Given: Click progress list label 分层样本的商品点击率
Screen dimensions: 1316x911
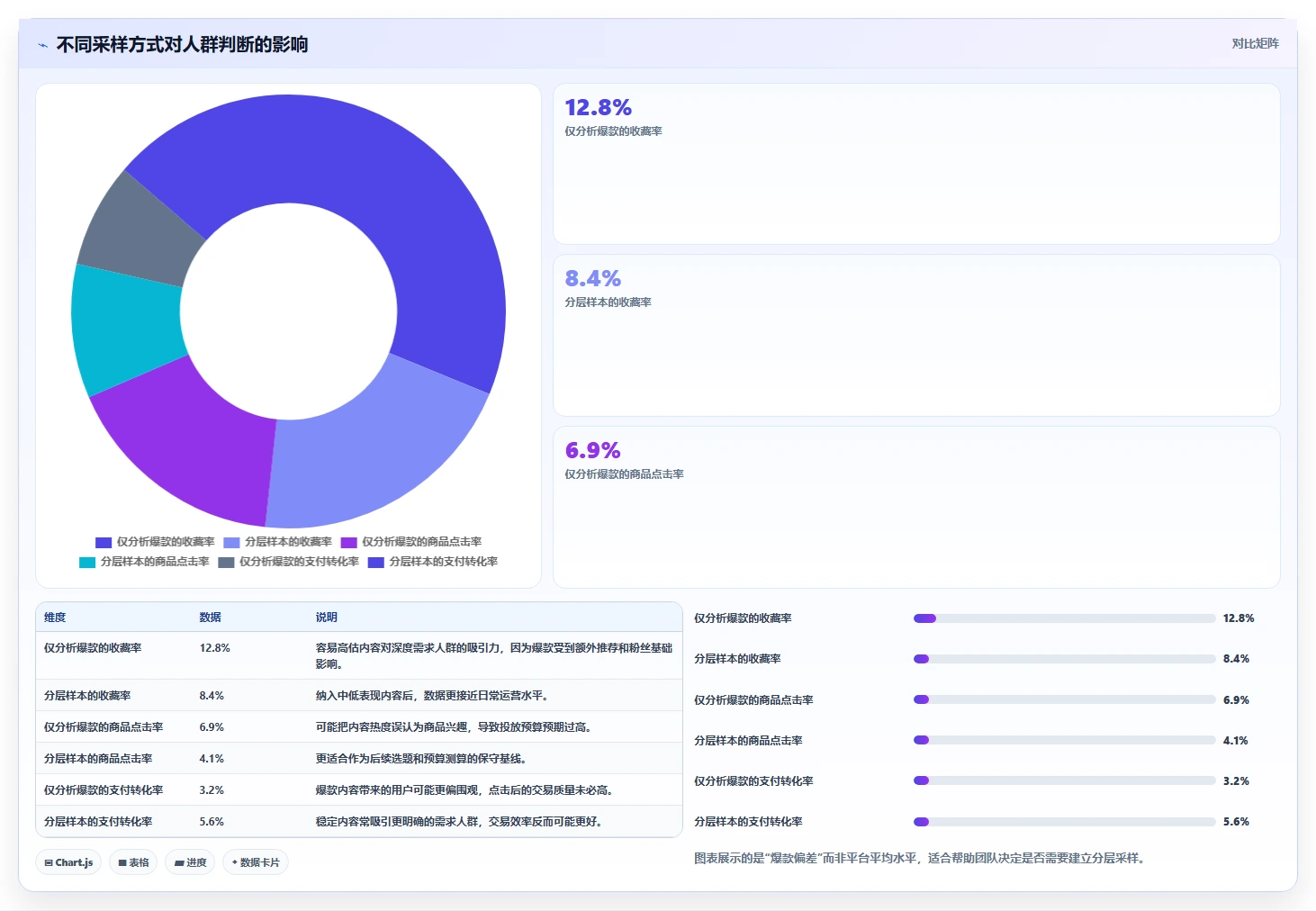Looking at the screenshot, I should pyautogui.click(x=748, y=741).
